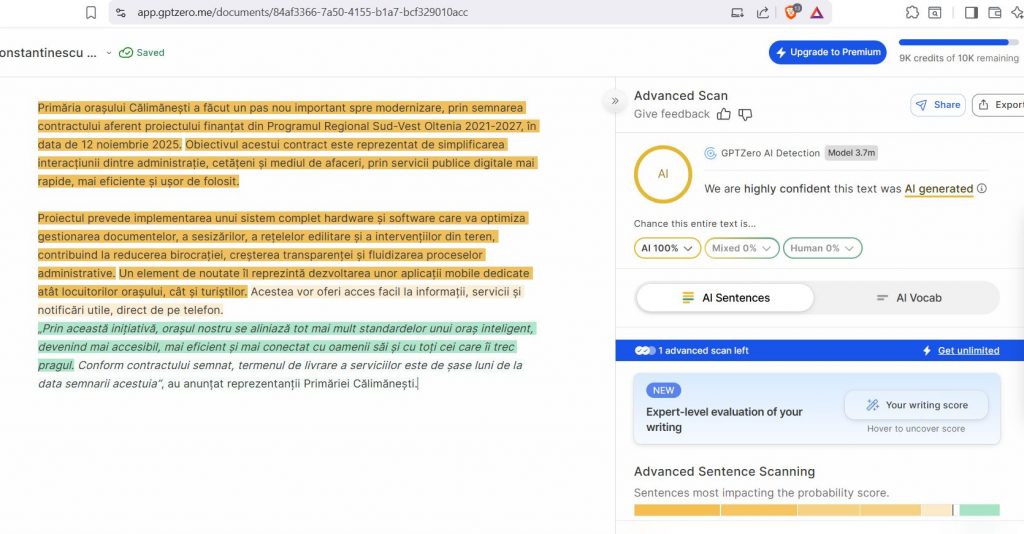The image size is (1024, 534).
Task: Click the Upgrade to Premium button
Action: click(827, 52)
